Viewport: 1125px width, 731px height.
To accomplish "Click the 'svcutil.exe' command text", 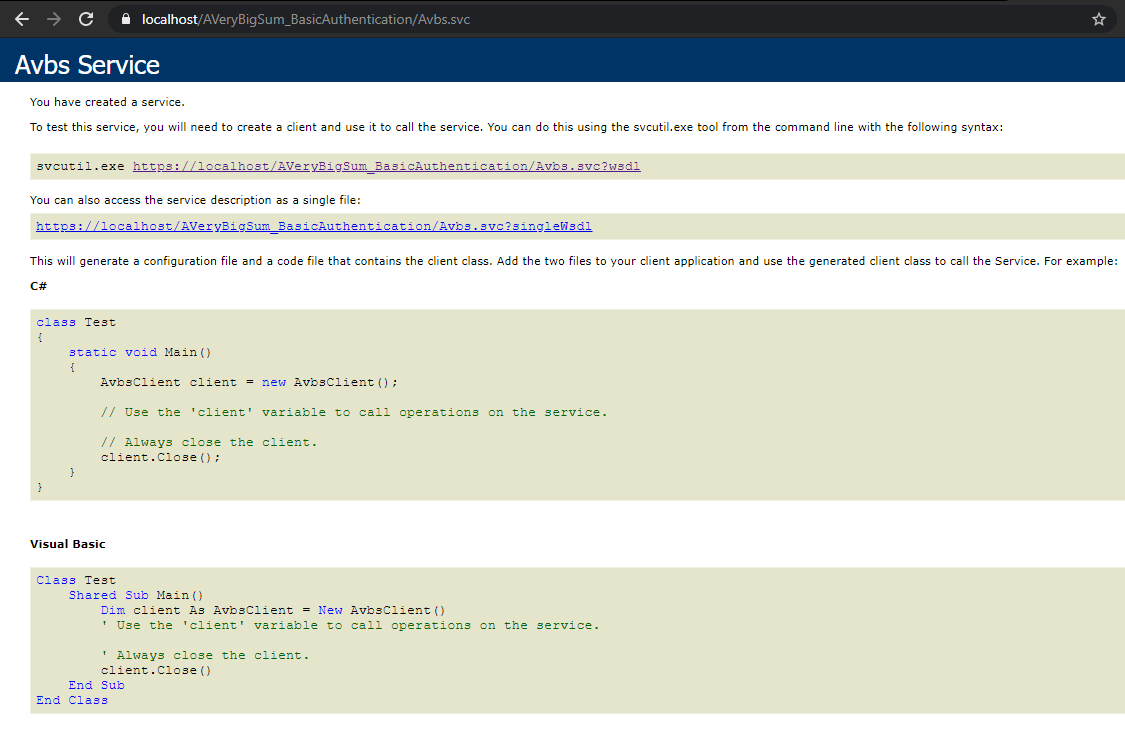I will point(80,166).
